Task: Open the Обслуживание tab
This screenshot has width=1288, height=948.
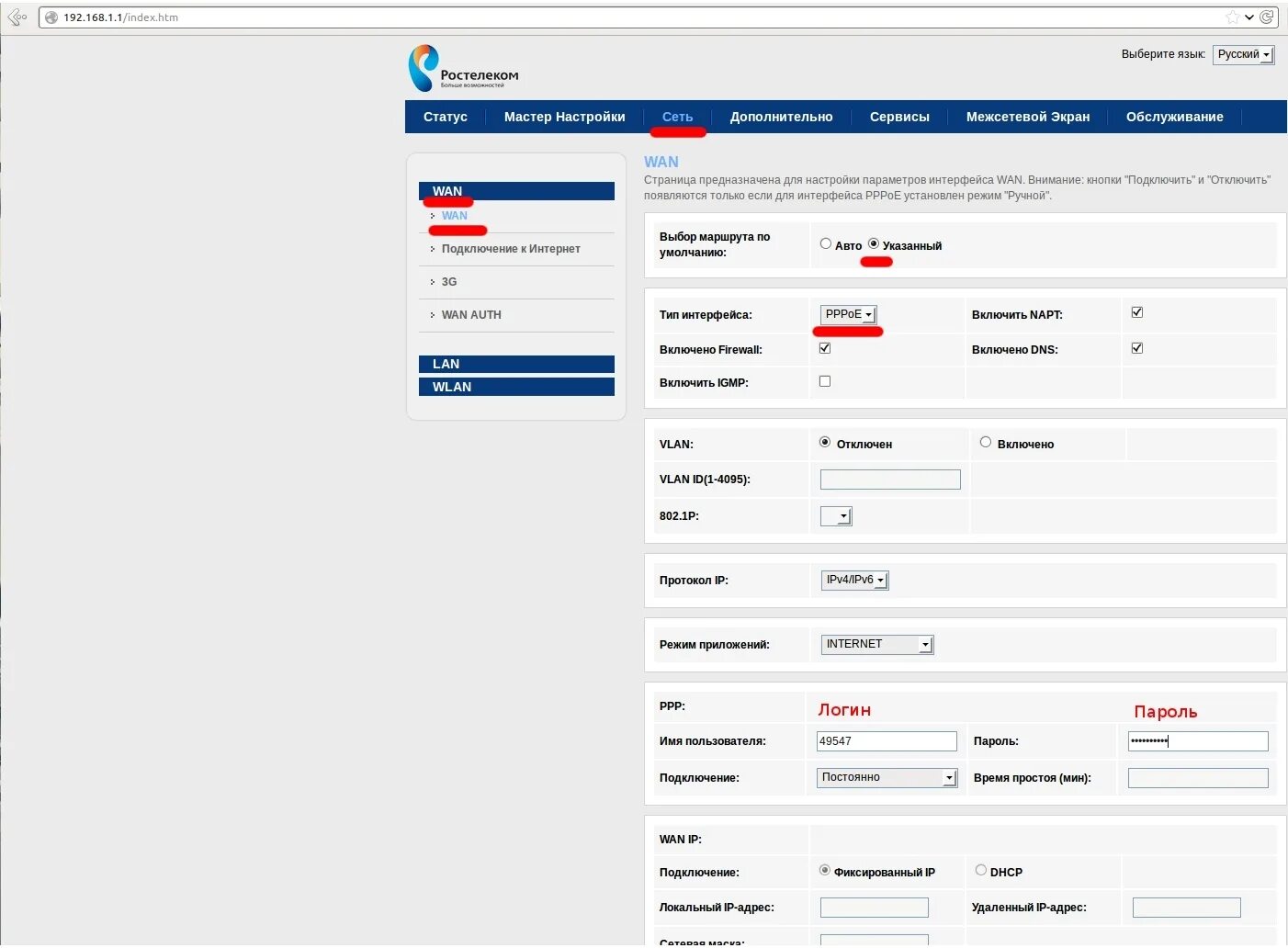Action: coord(1175,117)
